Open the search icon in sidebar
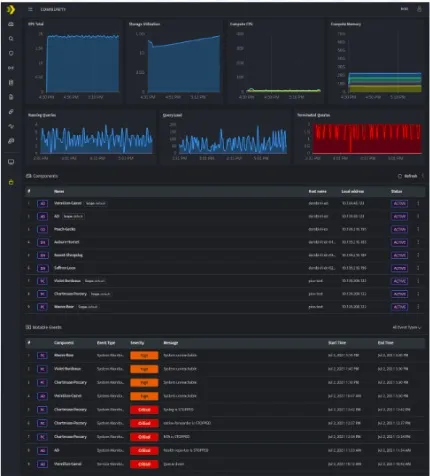The height and width of the screenshot is (476, 430). coord(11,39)
